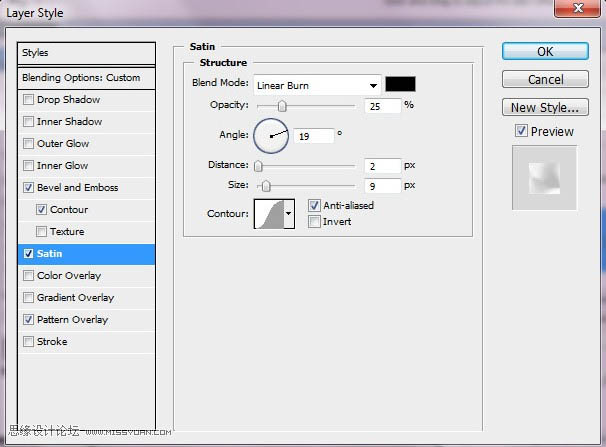Uncheck the Pattern Overlay checkbox
Image resolution: width=606 pixels, height=447 pixels.
point(28,320)
